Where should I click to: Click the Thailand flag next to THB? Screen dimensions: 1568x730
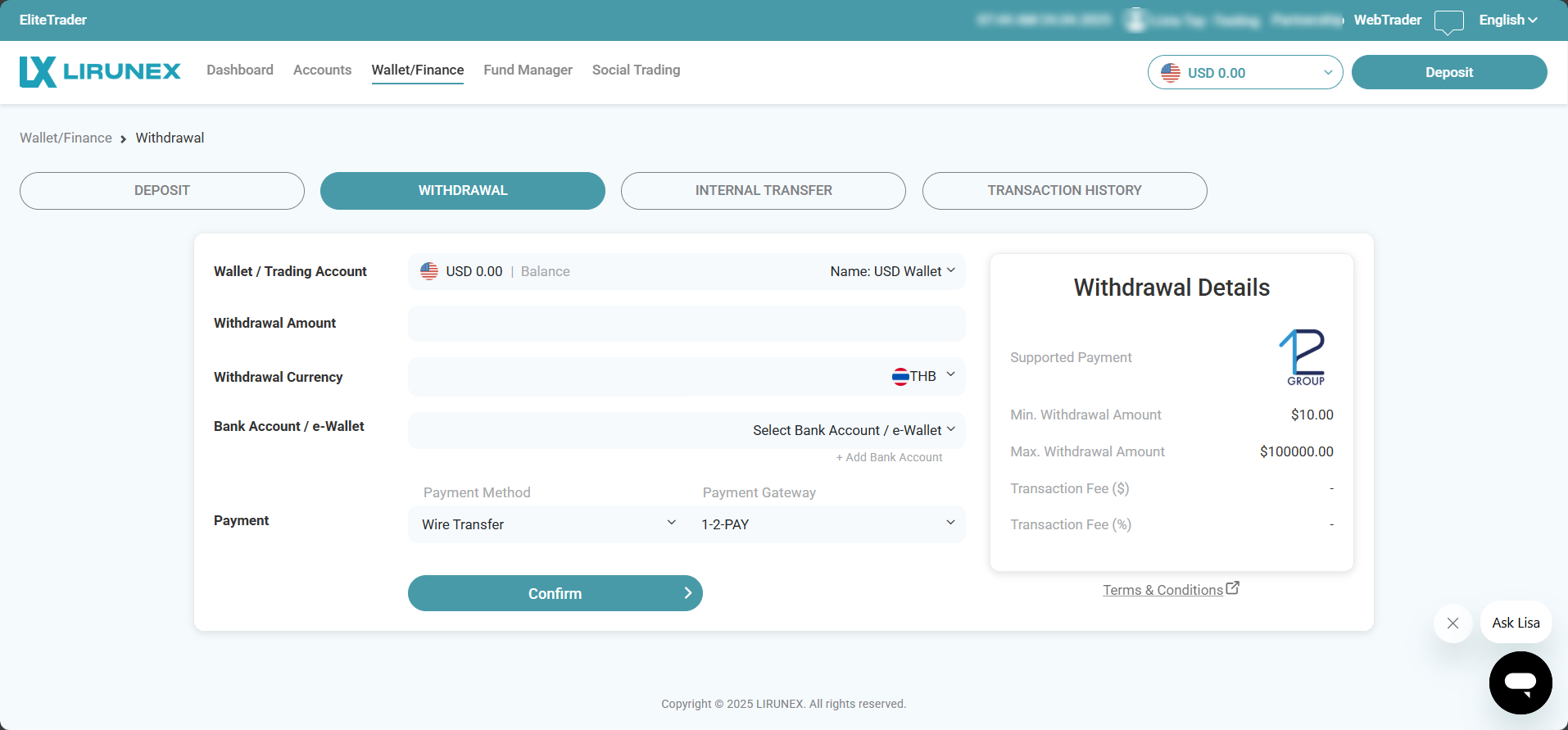click(900, 376)
